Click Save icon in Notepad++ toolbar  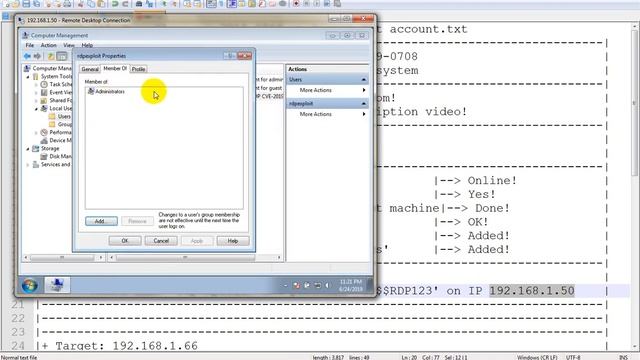click(26, 4)
